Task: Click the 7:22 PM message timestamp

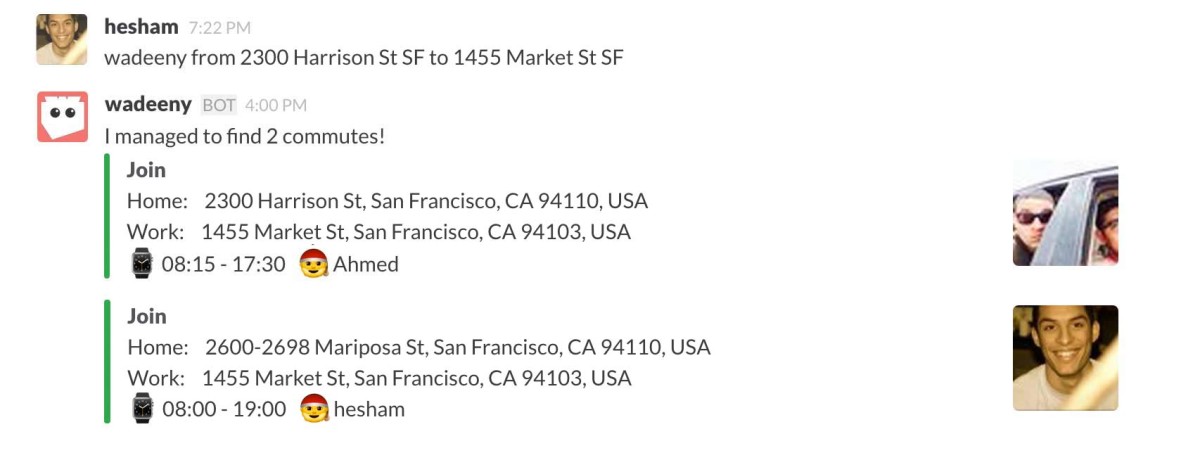Action: 218,27
